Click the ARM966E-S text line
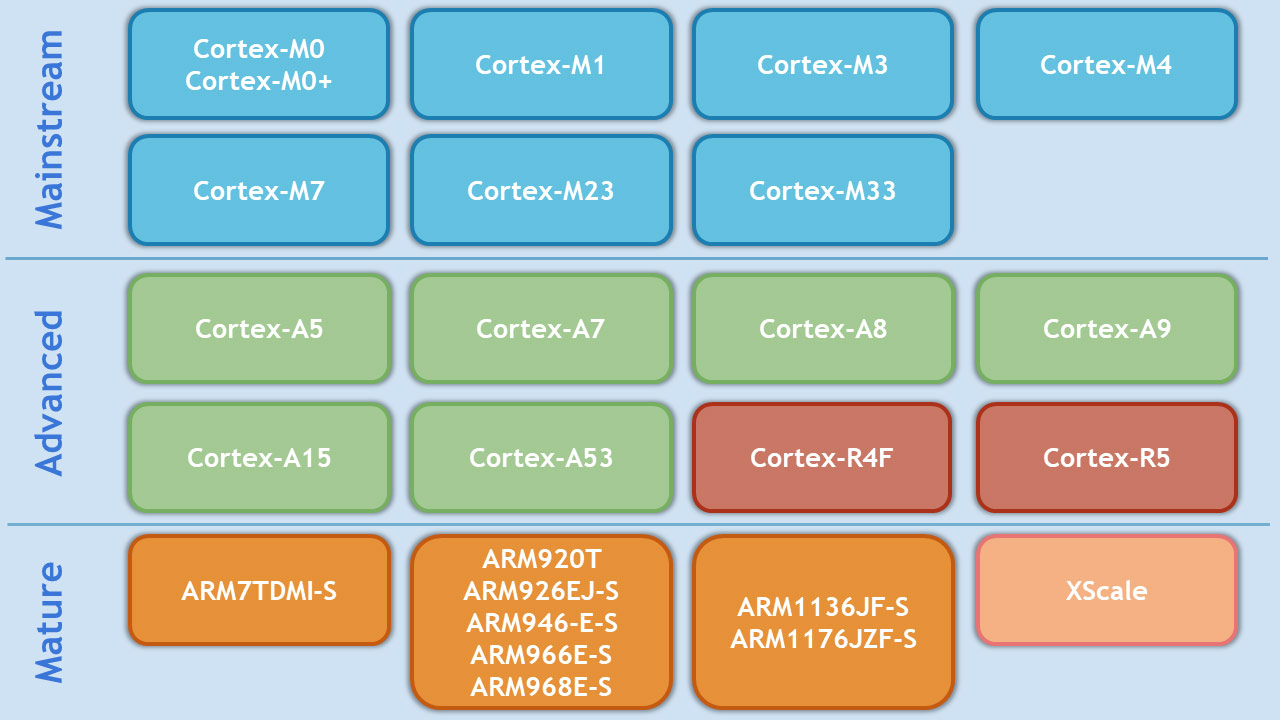Viewport: 1280px width, 720px height. click(542, 655)
